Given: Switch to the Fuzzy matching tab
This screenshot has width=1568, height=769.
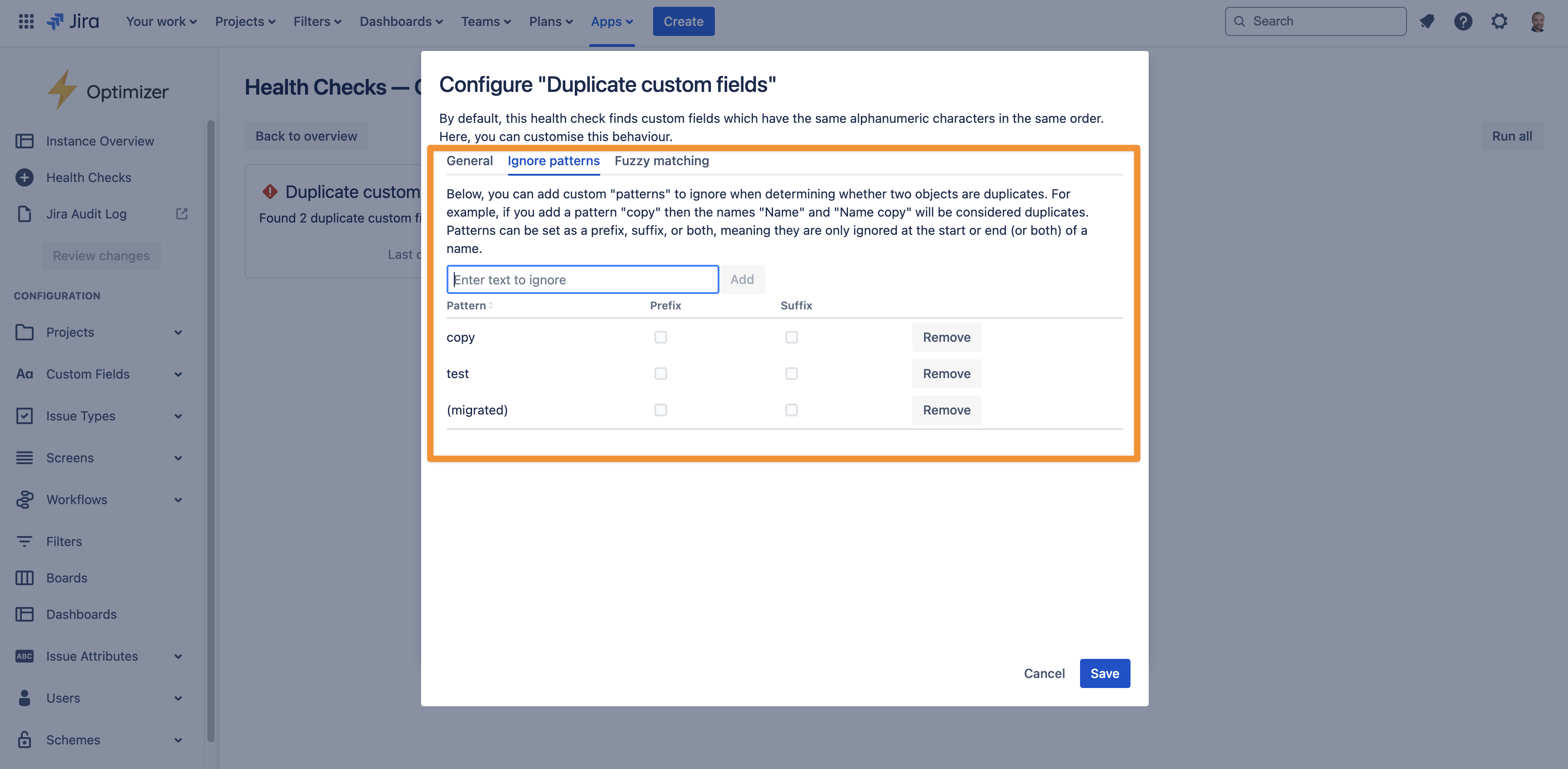Looking at the screenshot, I should pos(662,161).
